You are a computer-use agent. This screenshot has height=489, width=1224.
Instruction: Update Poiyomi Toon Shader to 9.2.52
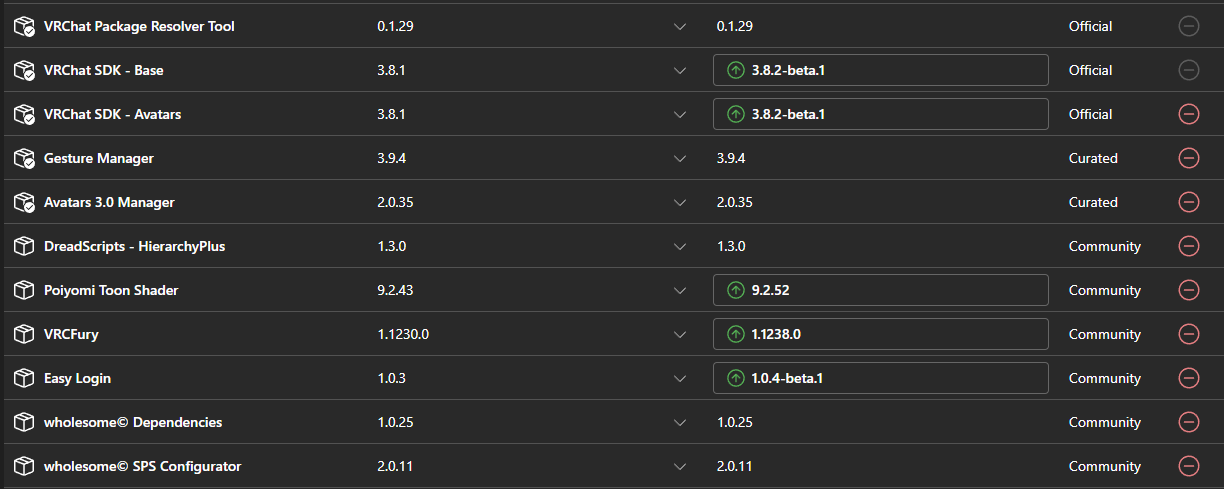pyautogui.click(x=880, y=290)
